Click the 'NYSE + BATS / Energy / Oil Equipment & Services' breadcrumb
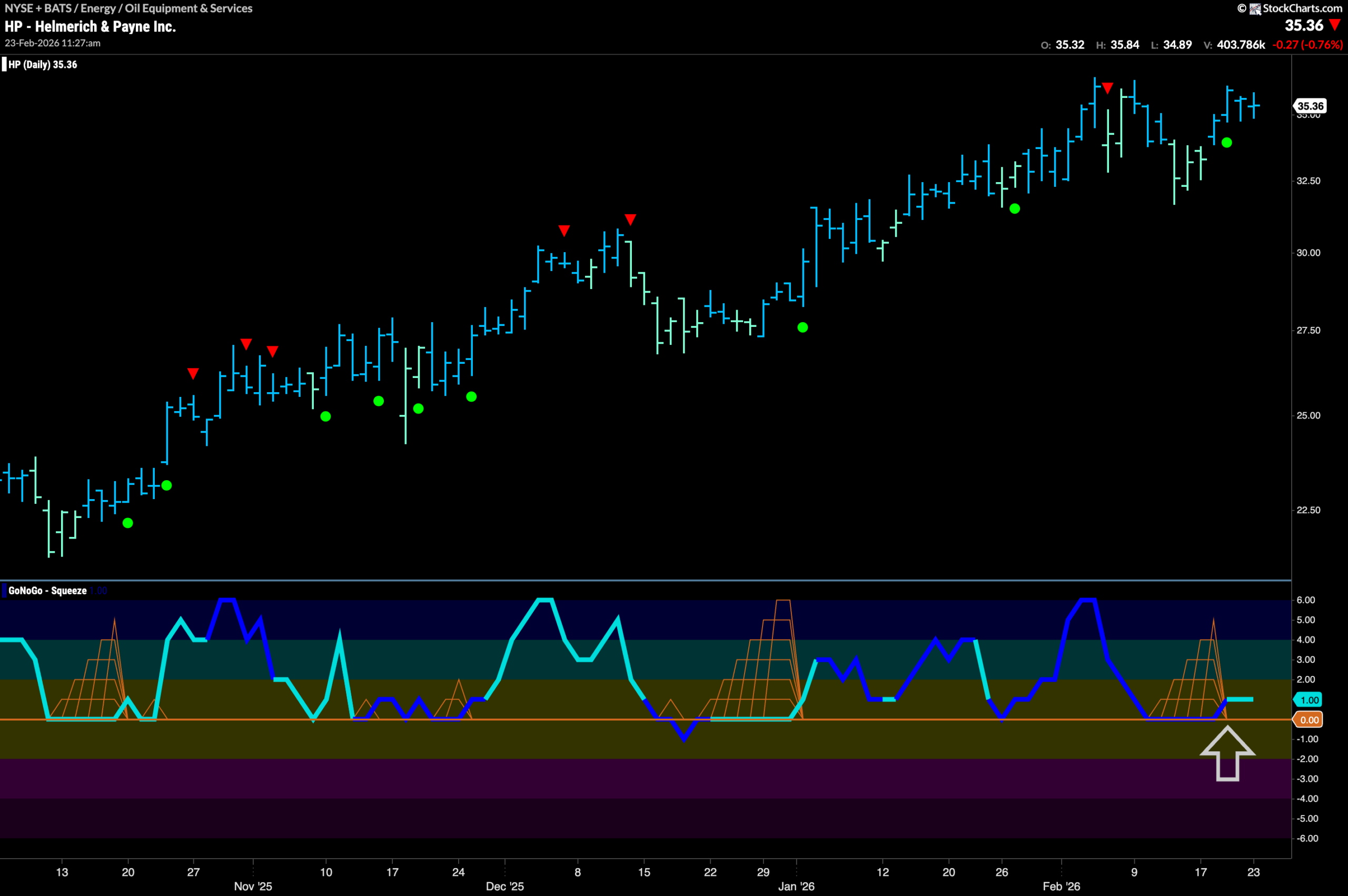The image size is (1348, 896). click(x=128, y=8)
